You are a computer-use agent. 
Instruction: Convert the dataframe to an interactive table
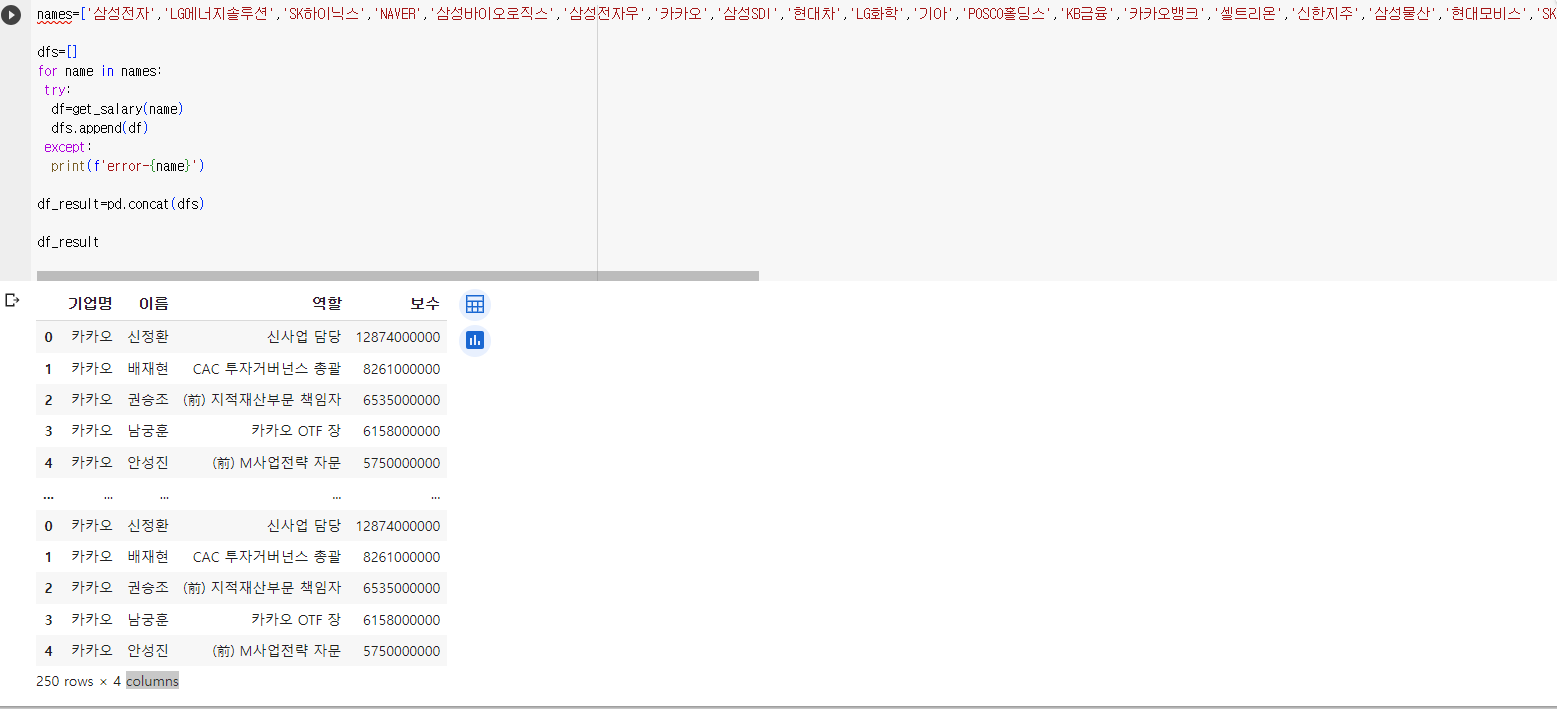pos(475,304)
